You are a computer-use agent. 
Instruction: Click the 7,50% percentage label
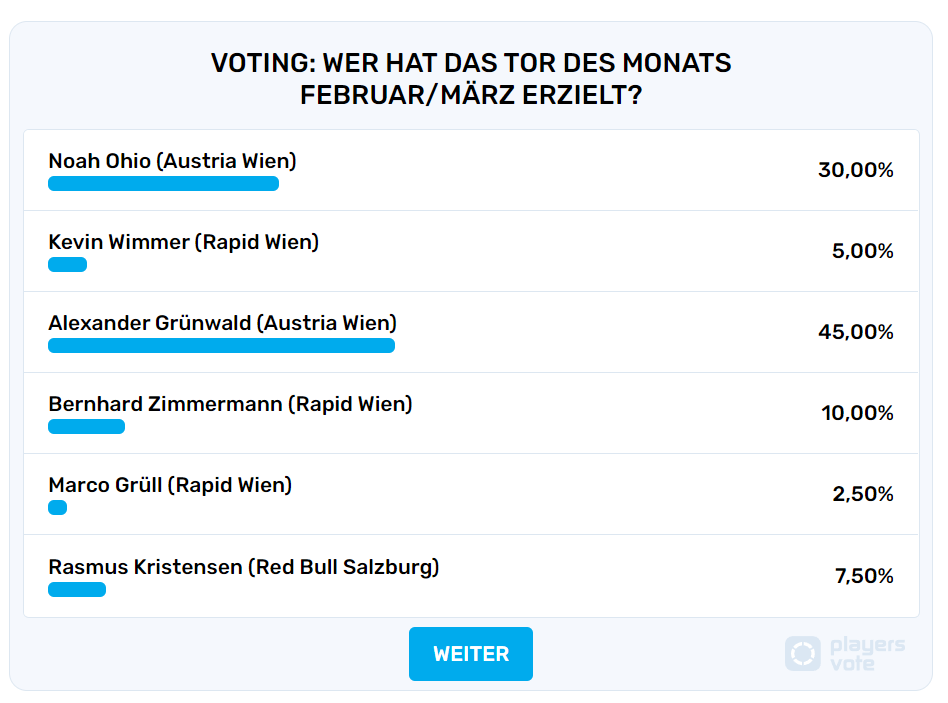pyautogui.click(x=864, y=575)
